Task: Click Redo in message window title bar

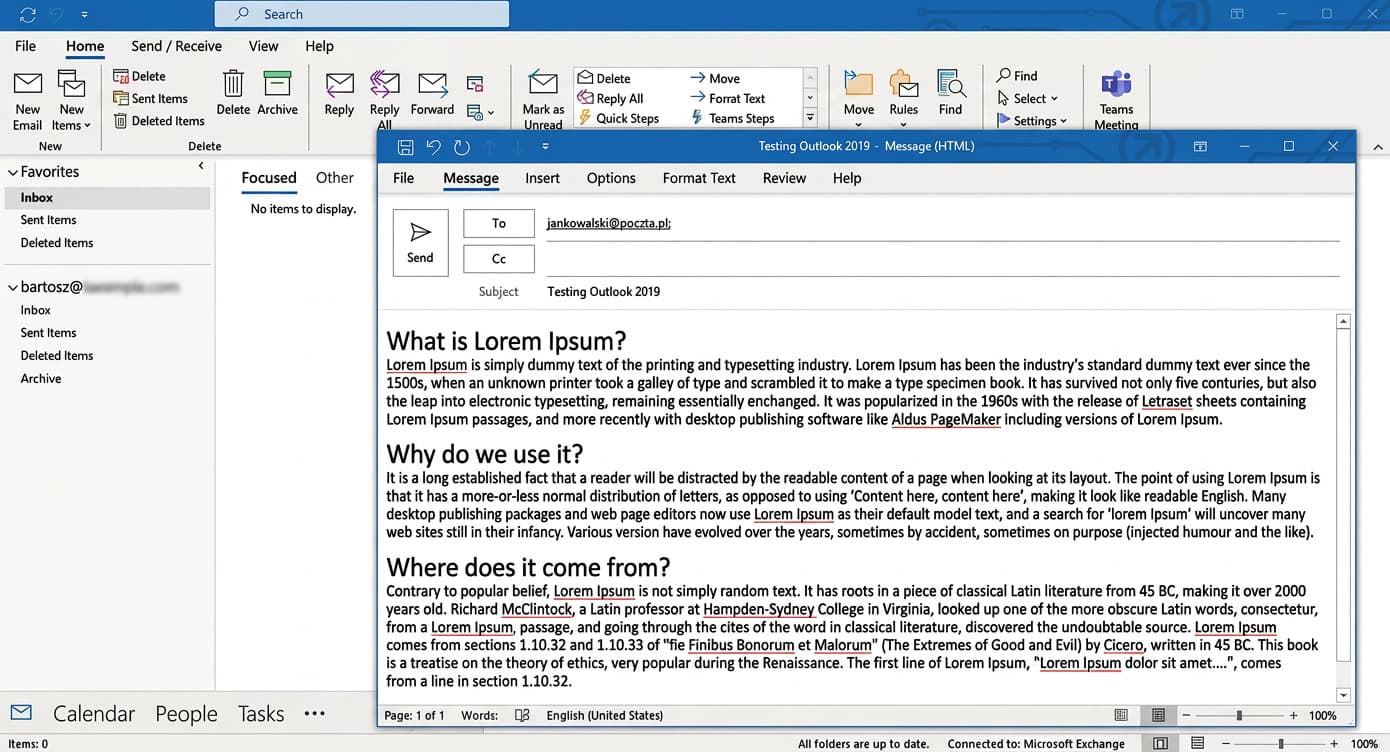Action: pyautogui.click(x=461, y=147)
